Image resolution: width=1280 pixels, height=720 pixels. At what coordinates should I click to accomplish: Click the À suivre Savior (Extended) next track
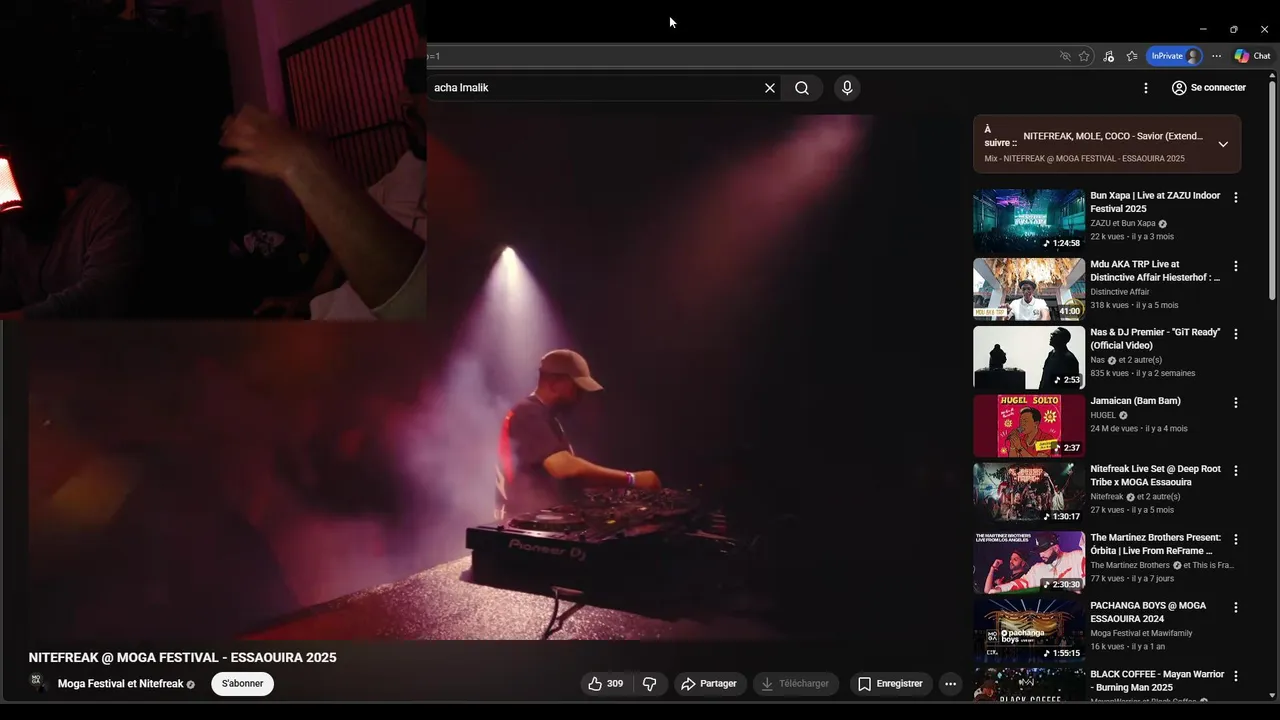pos(1107,144)
